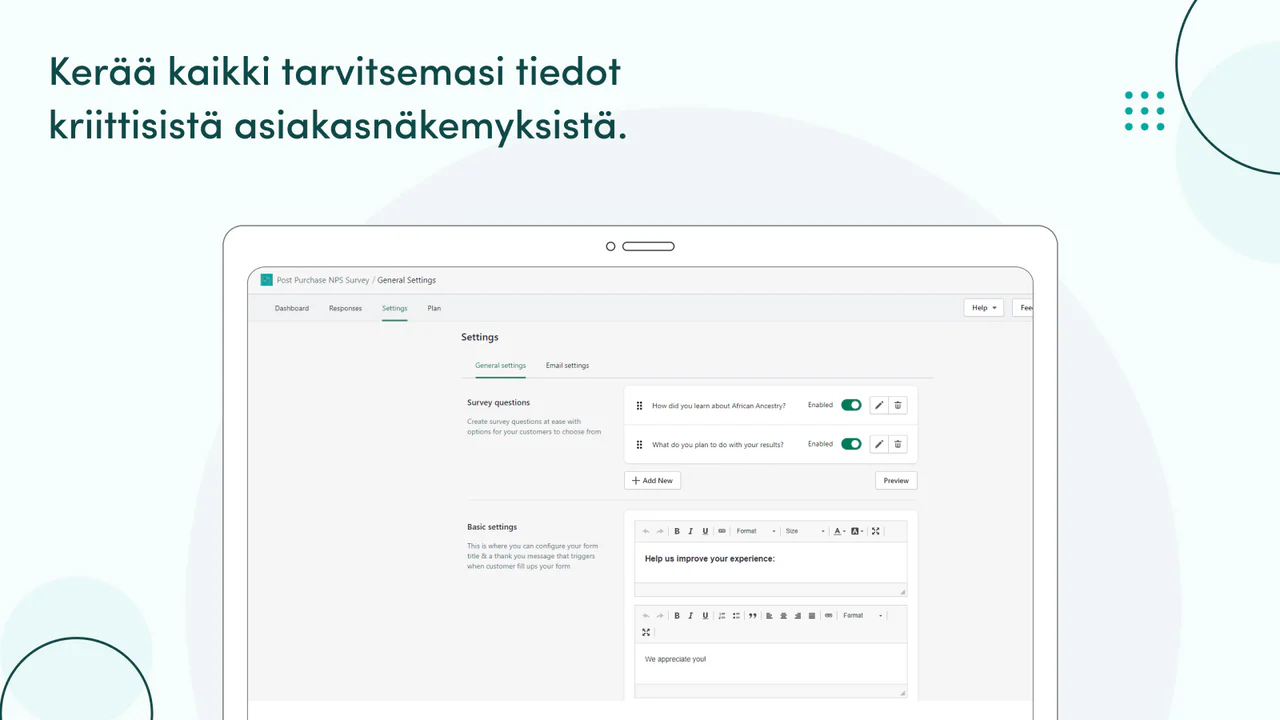1280x720 pixels.
Task: Justify text in the thank you editor
Action: tap(812, 616)
